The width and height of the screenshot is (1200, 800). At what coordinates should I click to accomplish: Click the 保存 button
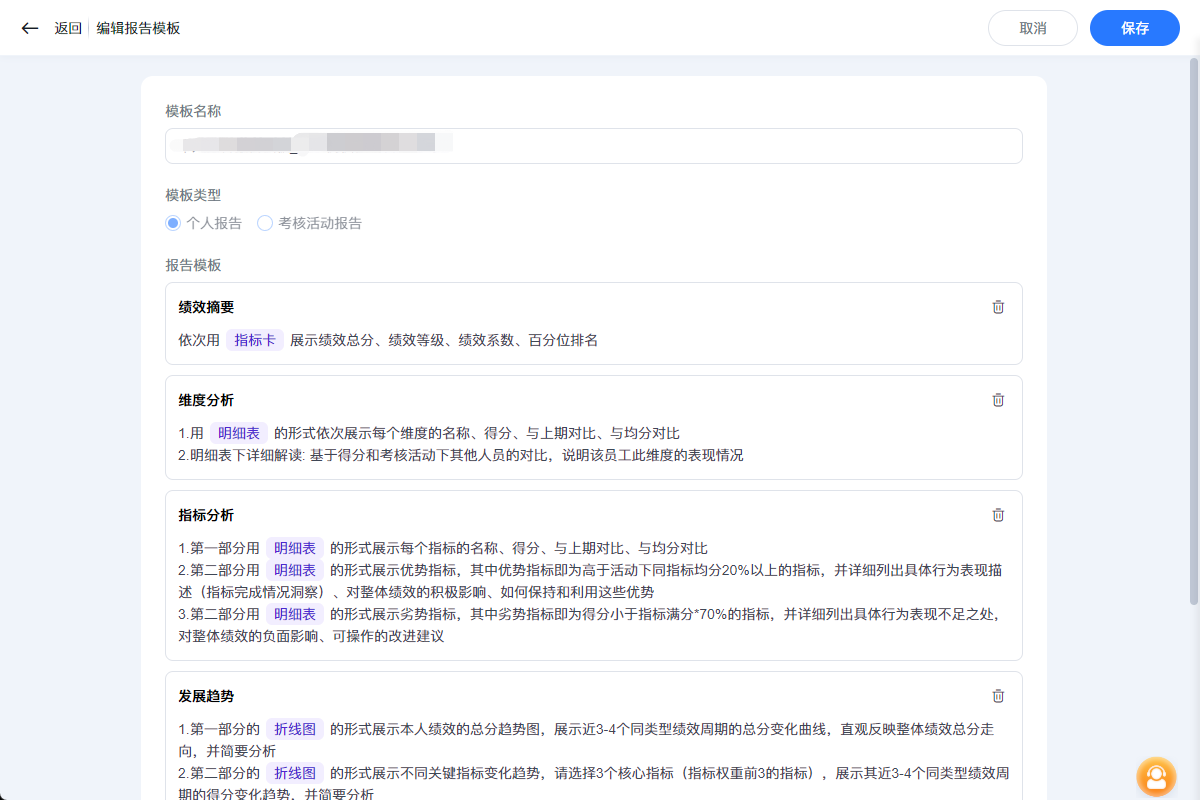click(x=1135, y=28)
